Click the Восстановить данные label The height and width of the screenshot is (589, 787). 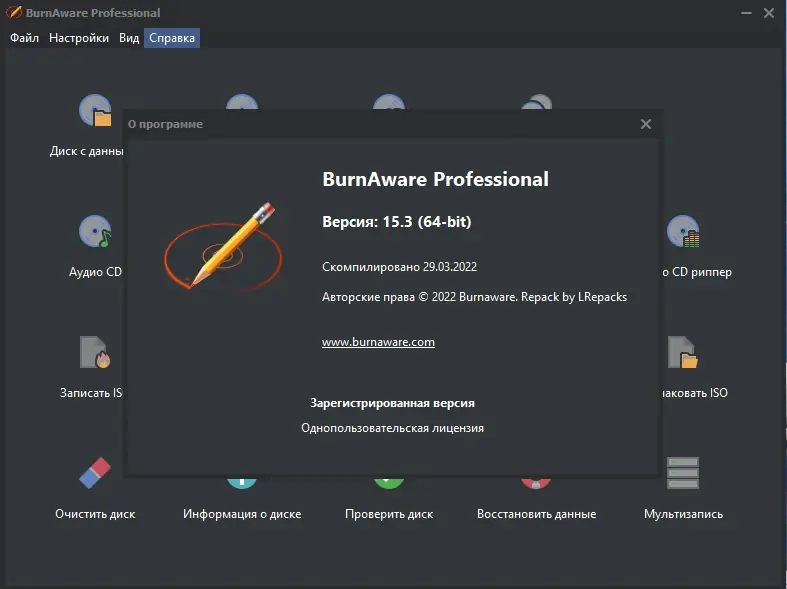[537, 514]
